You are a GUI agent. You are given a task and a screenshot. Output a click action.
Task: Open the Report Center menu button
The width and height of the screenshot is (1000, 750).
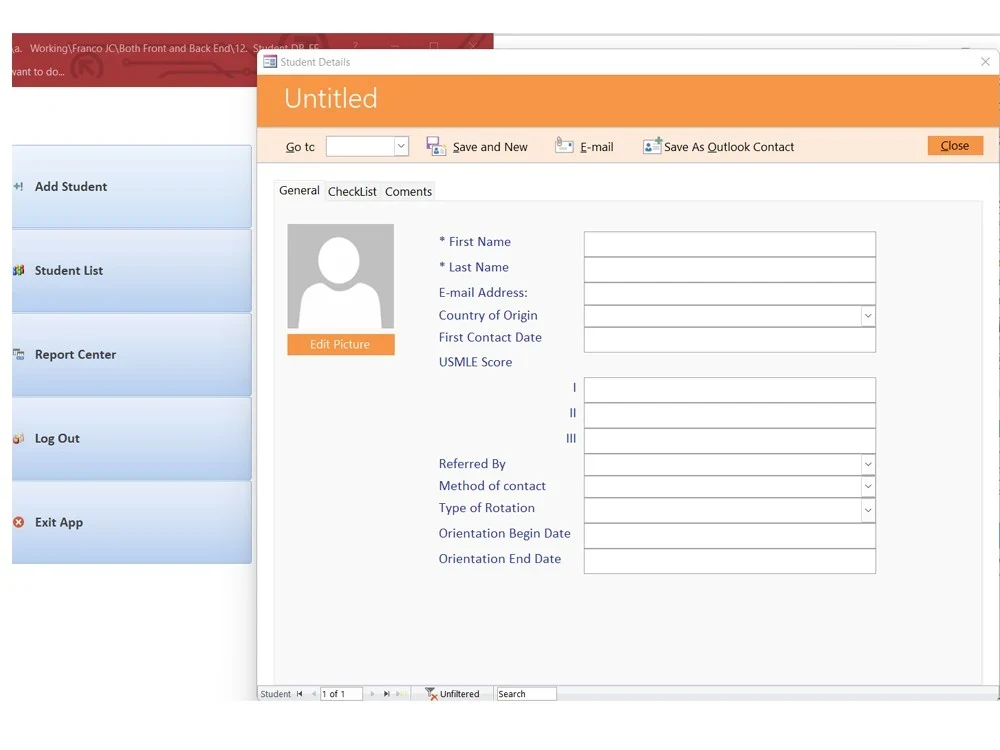(x=131, y=354)
